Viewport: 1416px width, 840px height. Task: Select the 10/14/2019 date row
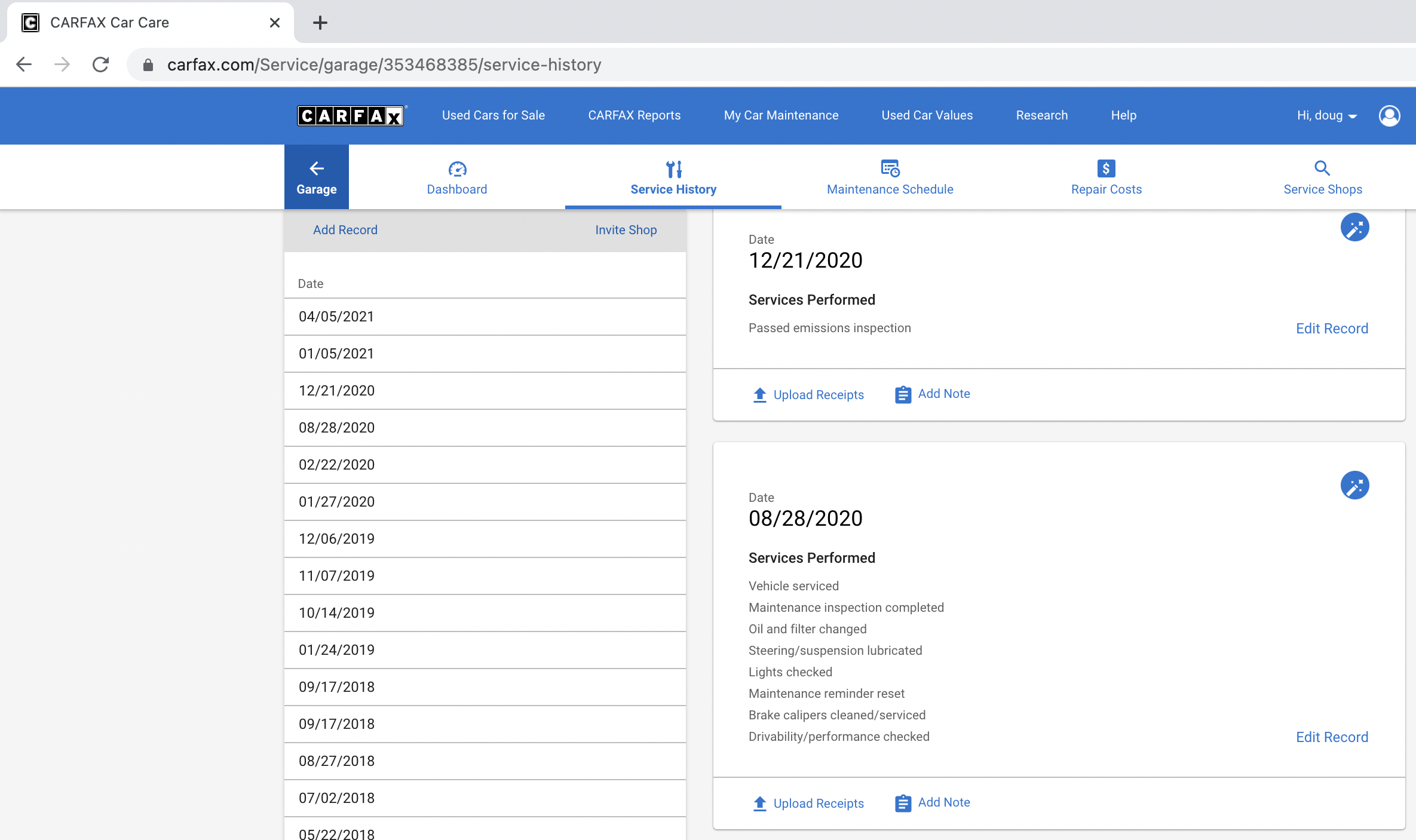485,613
